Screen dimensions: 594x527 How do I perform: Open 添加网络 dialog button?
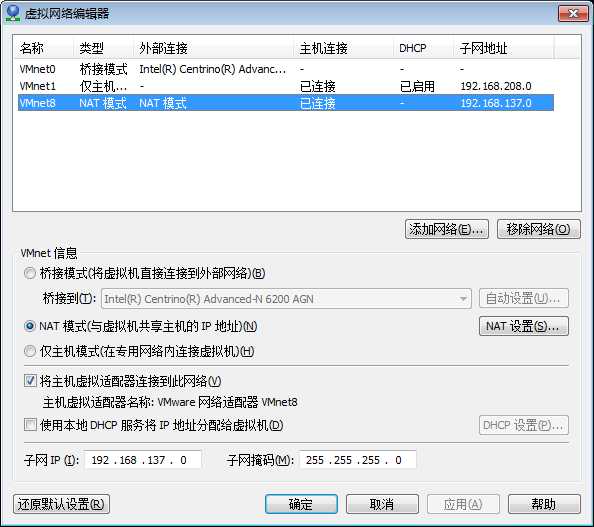click(447, 229)
